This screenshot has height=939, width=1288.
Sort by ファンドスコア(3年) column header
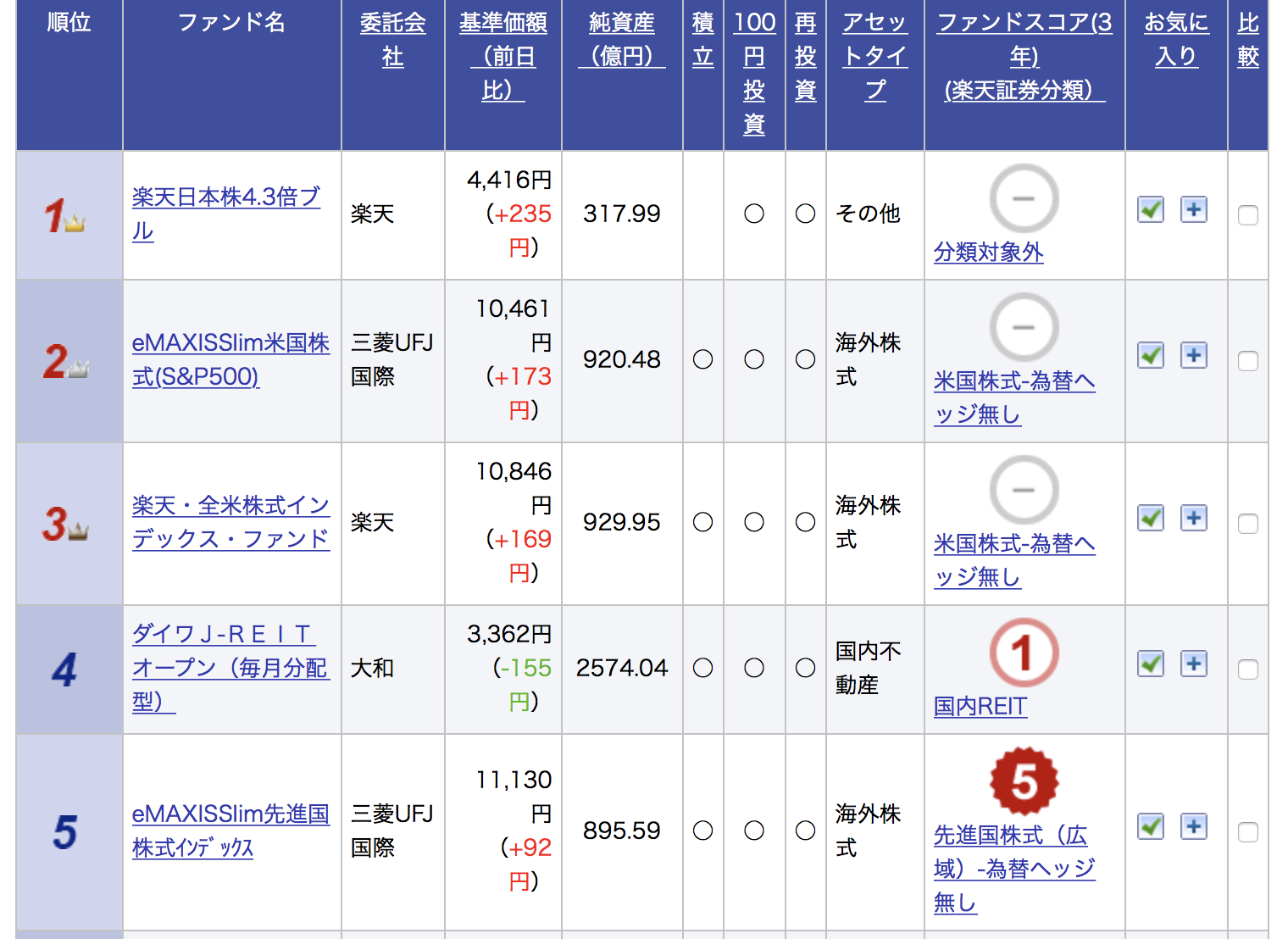(x=1024, y=57)
